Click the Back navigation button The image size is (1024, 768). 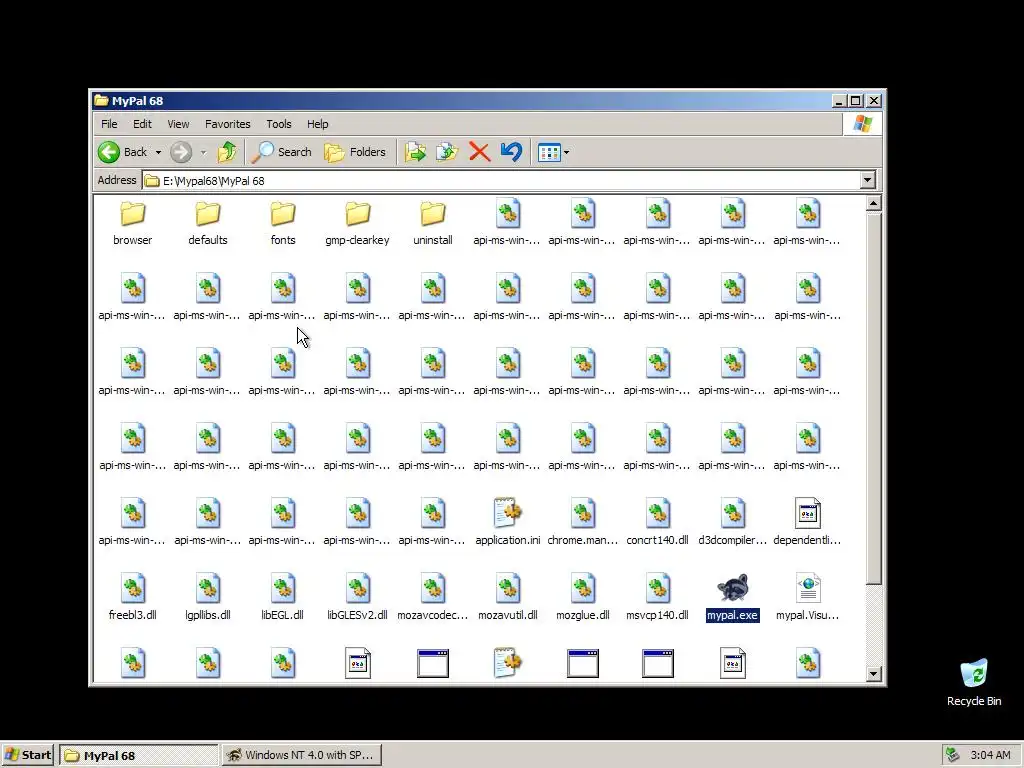coord(123,152)
